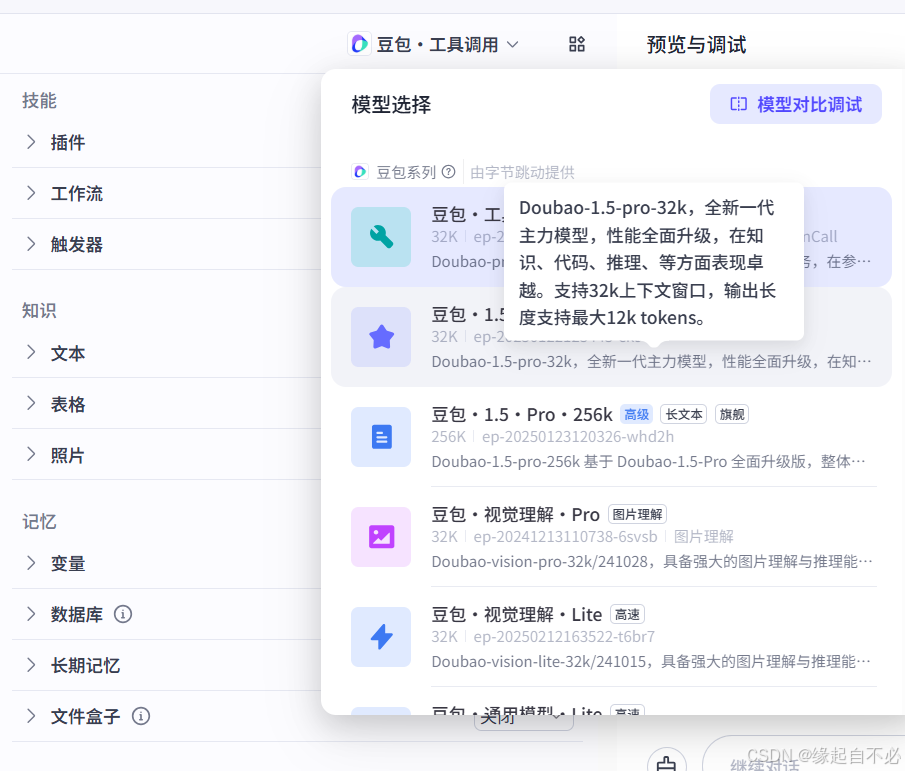Image resolution: width=905 pixels, height=771 pixels.
Task: Click the 记忆 section heading
Action: click(39, 522)
